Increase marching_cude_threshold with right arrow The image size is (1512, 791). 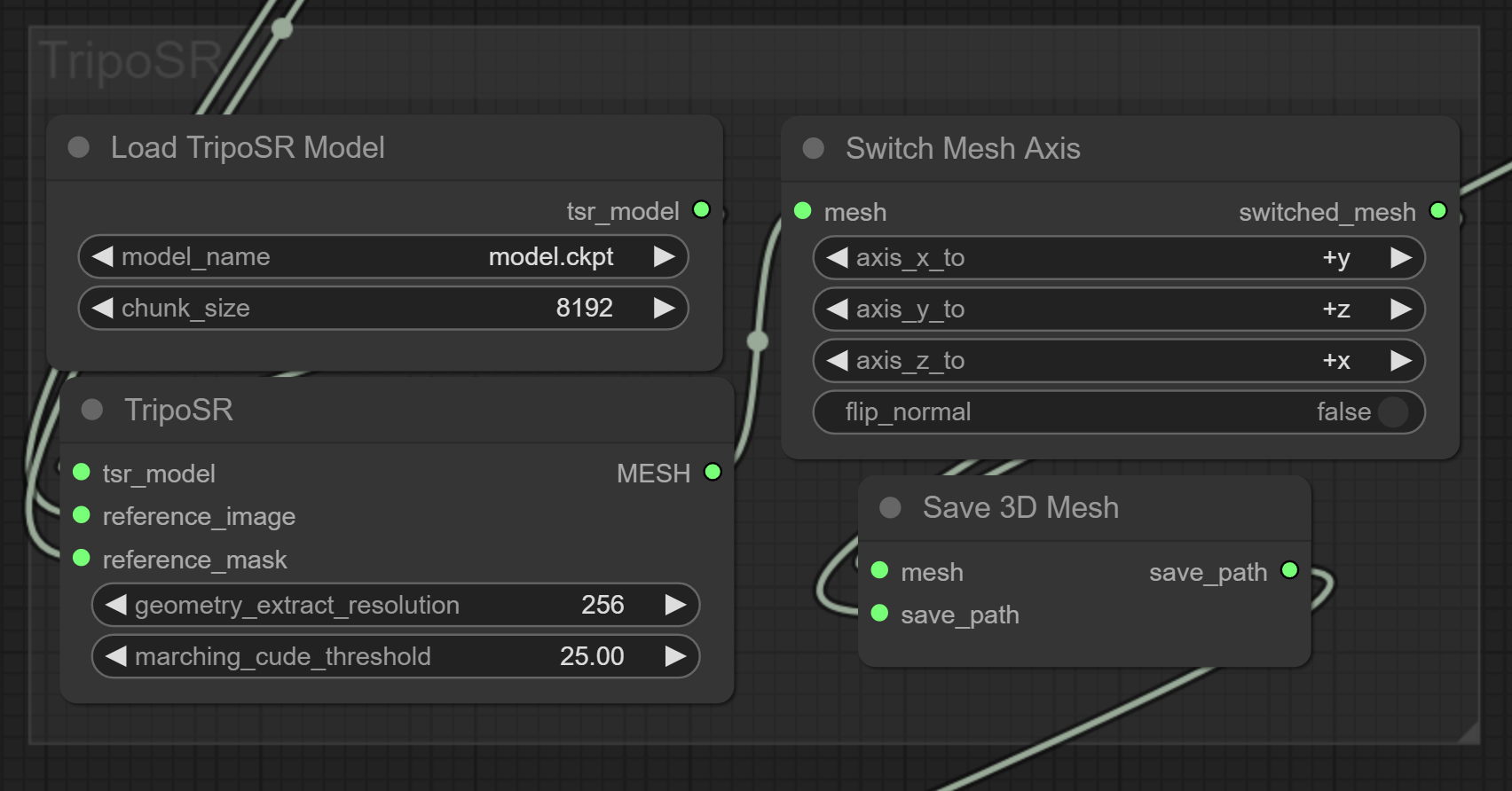(675, 656)
